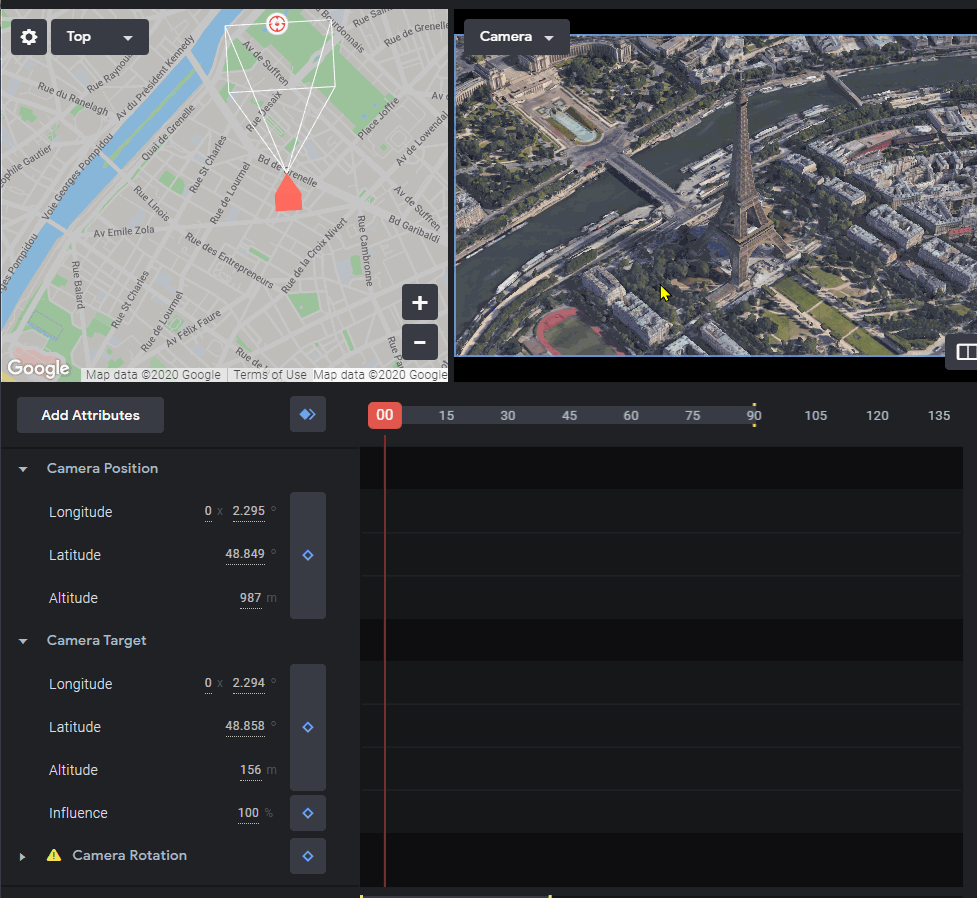Toggle the Camera Target keyframe diamond

pyautogui.click(x=308, y=727)
